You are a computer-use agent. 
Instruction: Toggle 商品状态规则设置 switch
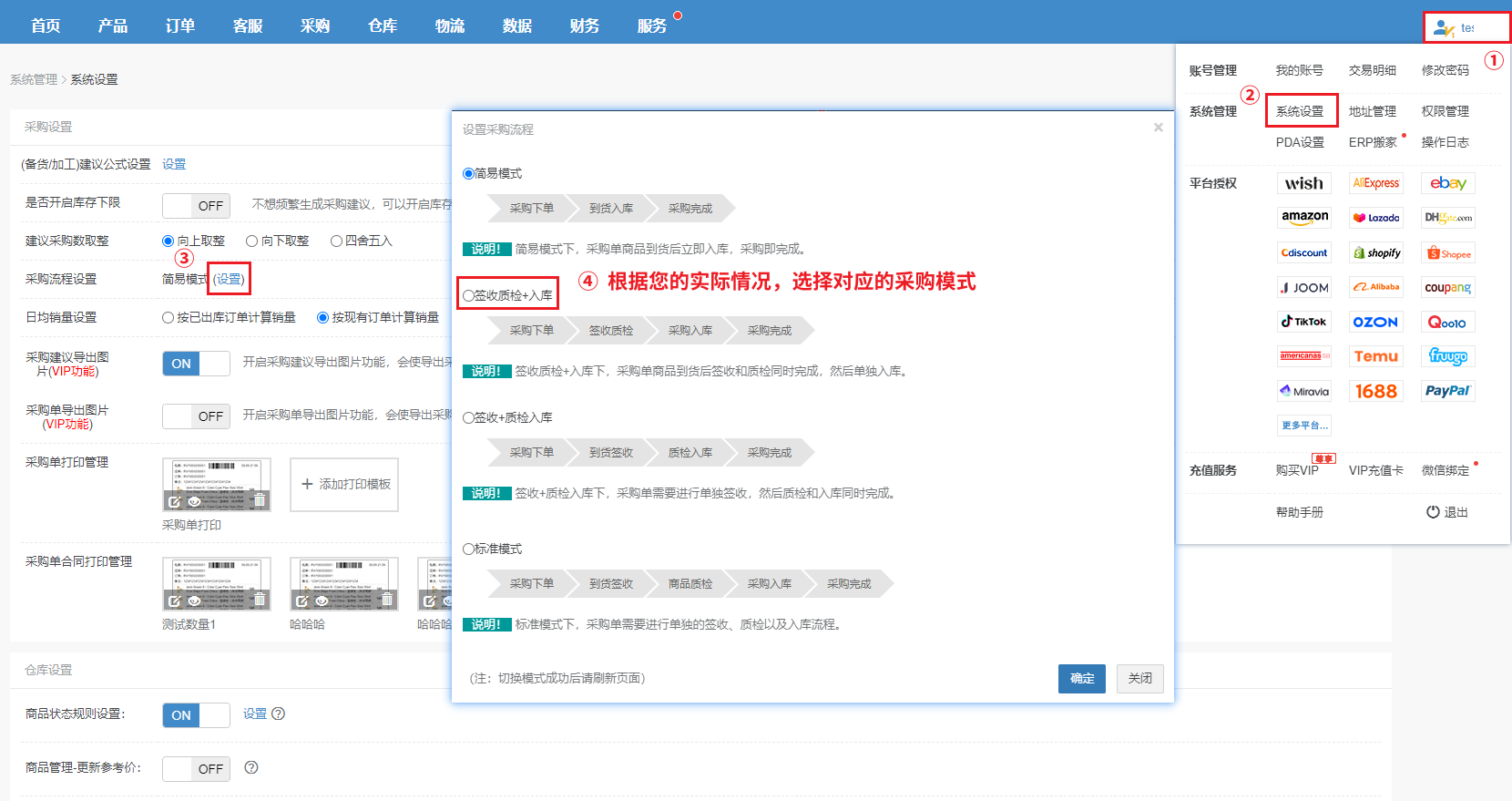coord(196,715)
